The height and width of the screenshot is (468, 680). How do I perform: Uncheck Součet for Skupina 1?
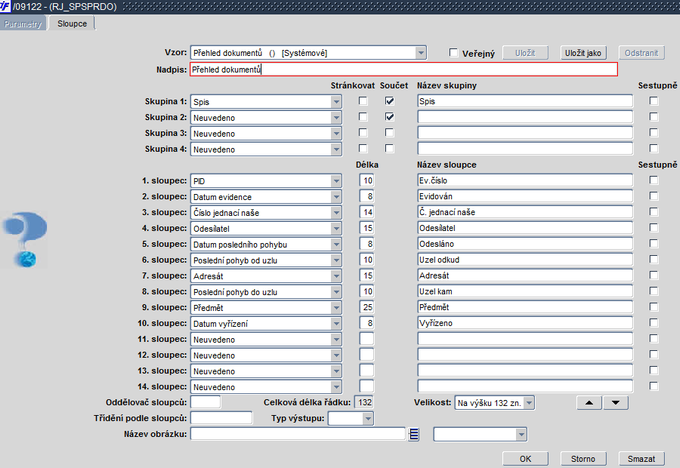(x=389, y=101)
